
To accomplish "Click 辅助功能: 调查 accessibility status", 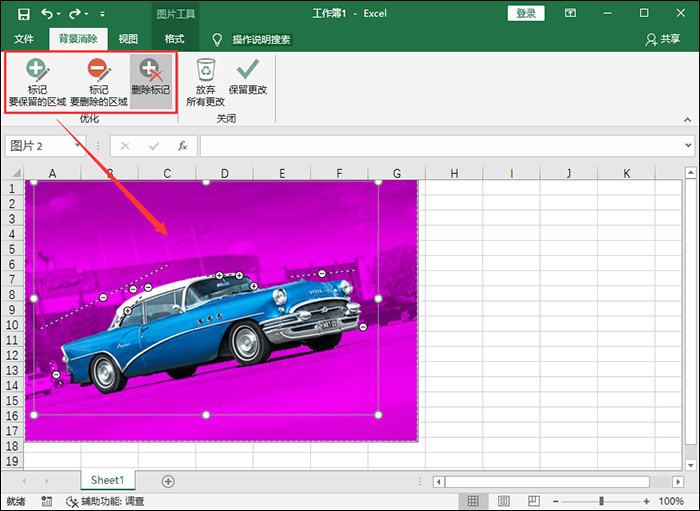I will (105, 501).
